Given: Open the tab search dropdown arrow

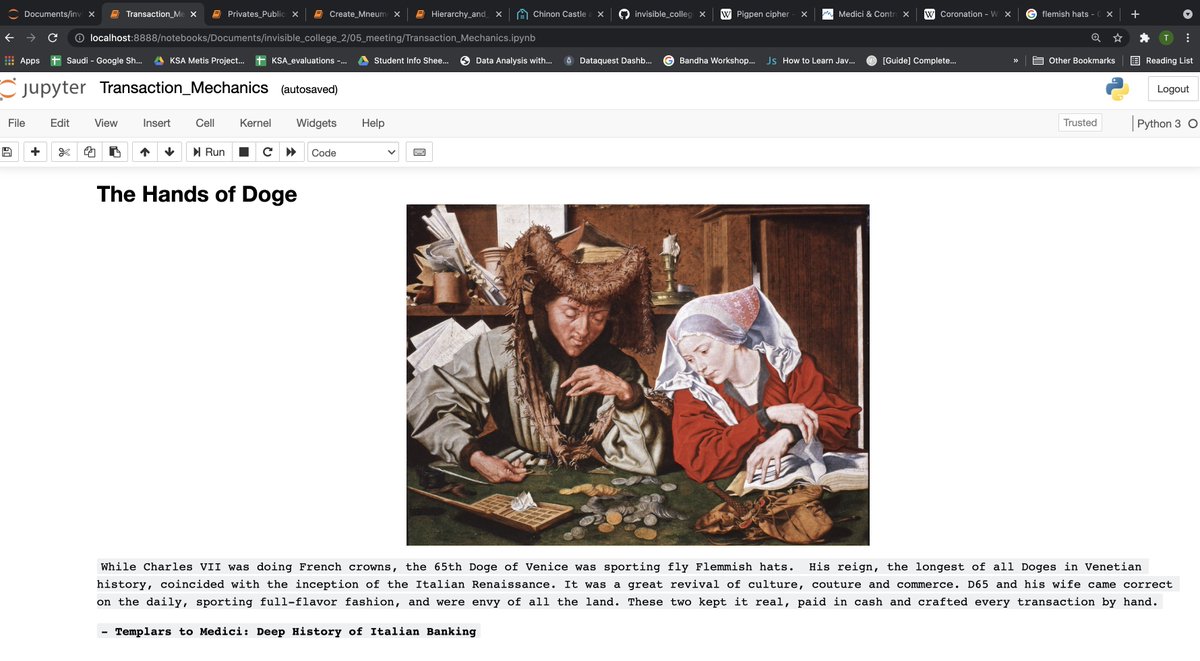Looking at the screenshot, I should tap(1187, 14).
